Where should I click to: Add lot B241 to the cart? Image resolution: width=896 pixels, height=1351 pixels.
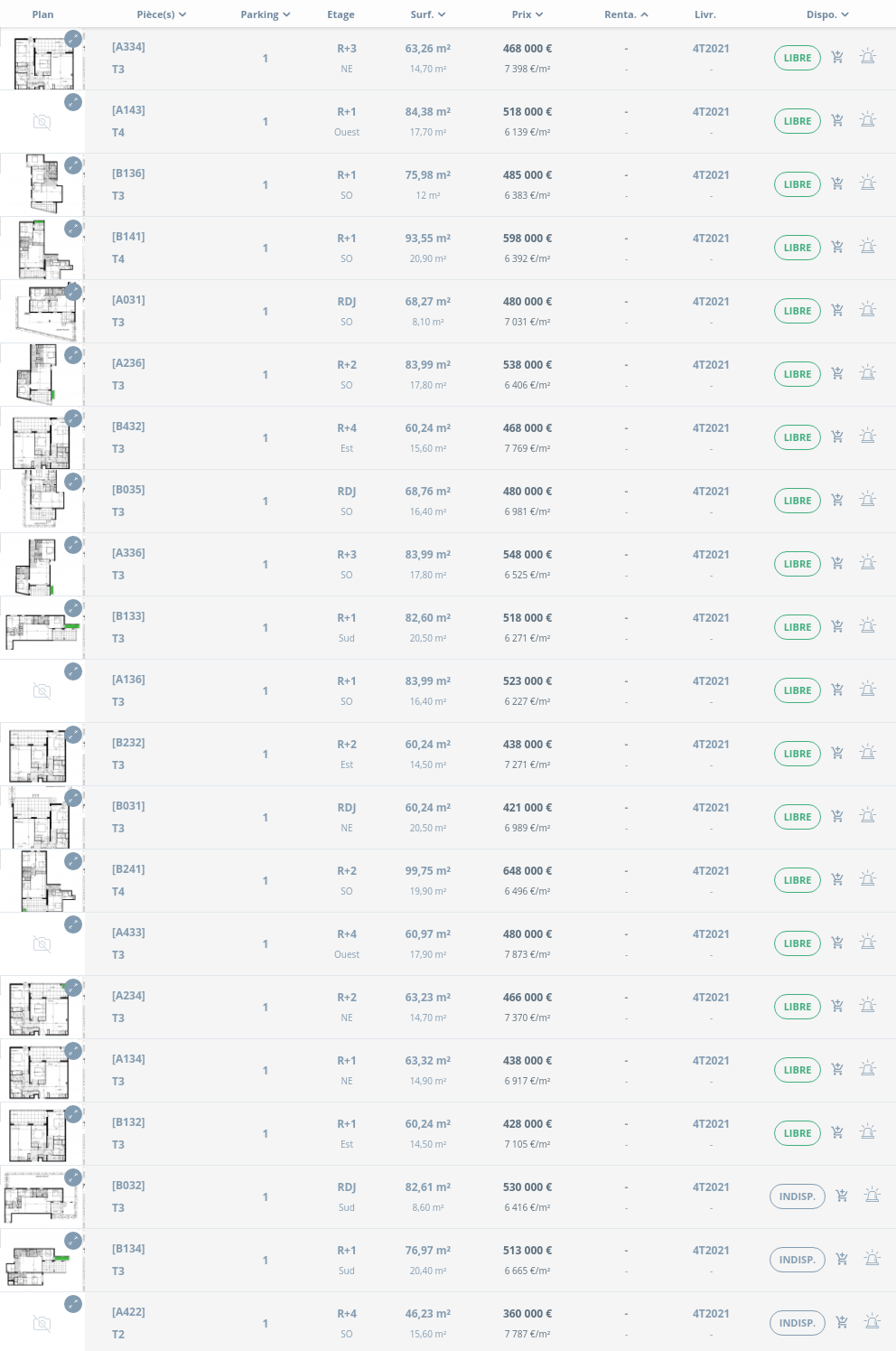coord(837,879)
